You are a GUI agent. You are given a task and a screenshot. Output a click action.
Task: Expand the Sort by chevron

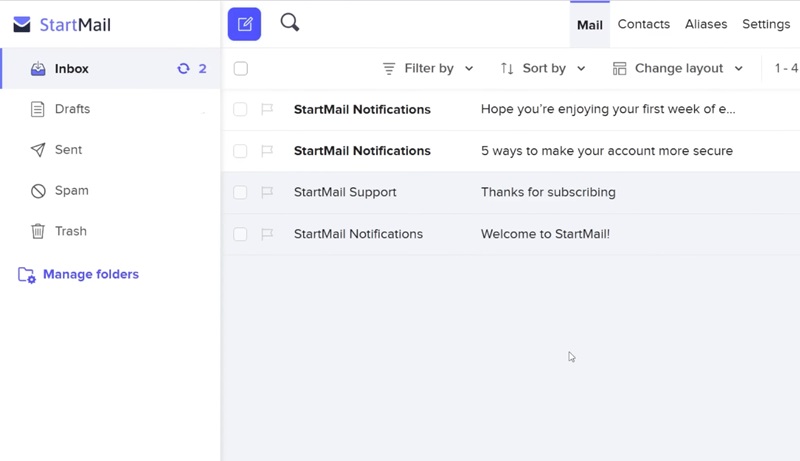pos(581,69)
